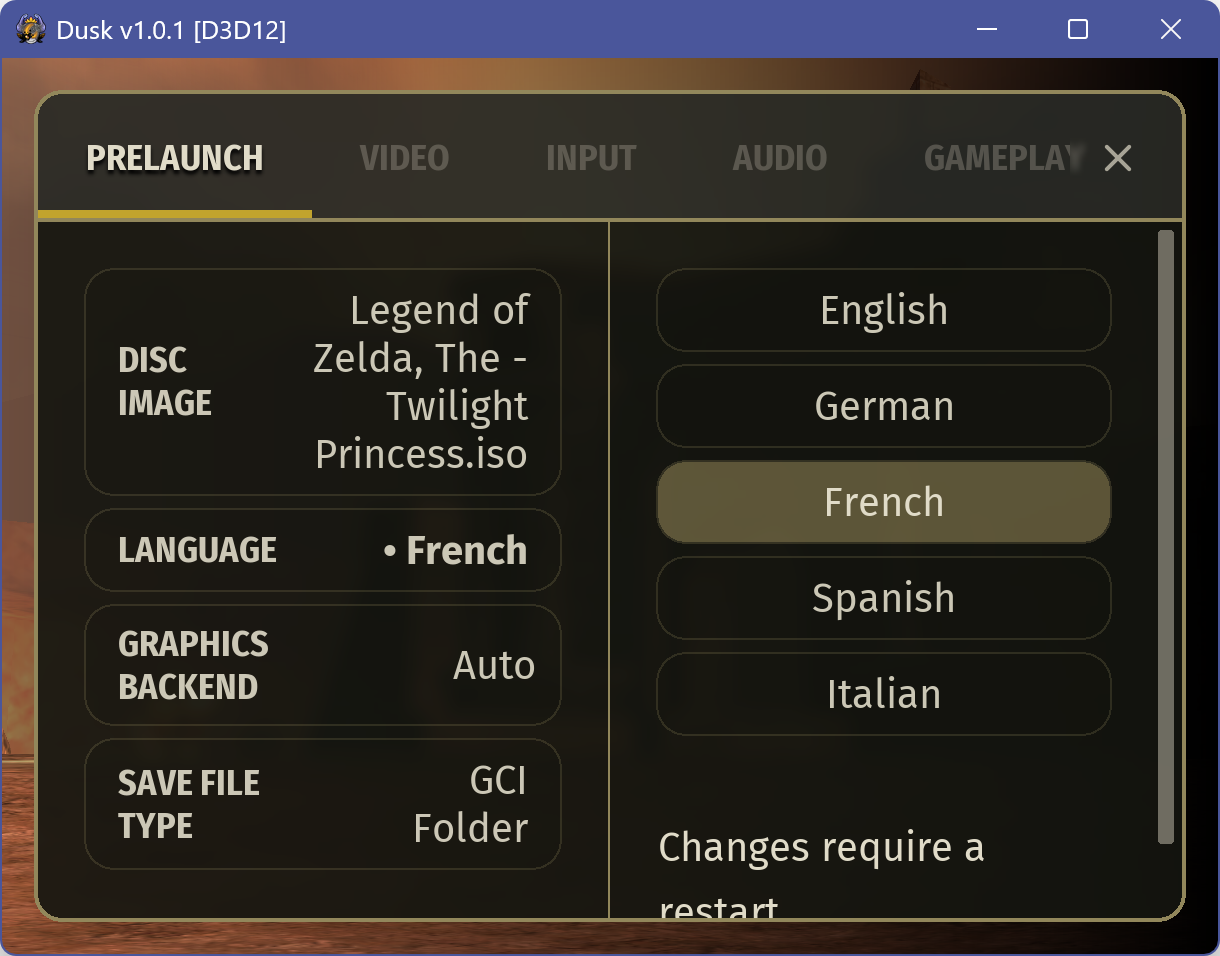
Task: Open the Input tab
Action: pyautogui.click(x=591, y=158)
